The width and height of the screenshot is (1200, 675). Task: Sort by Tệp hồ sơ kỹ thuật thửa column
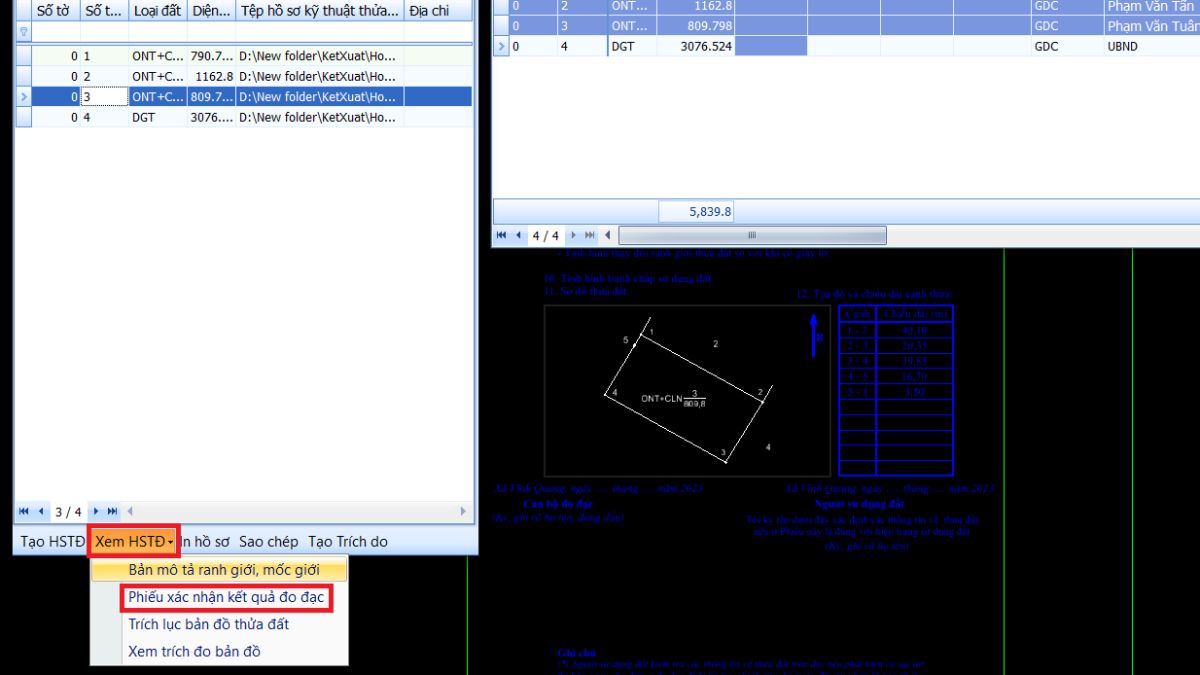tap(320, 11)
